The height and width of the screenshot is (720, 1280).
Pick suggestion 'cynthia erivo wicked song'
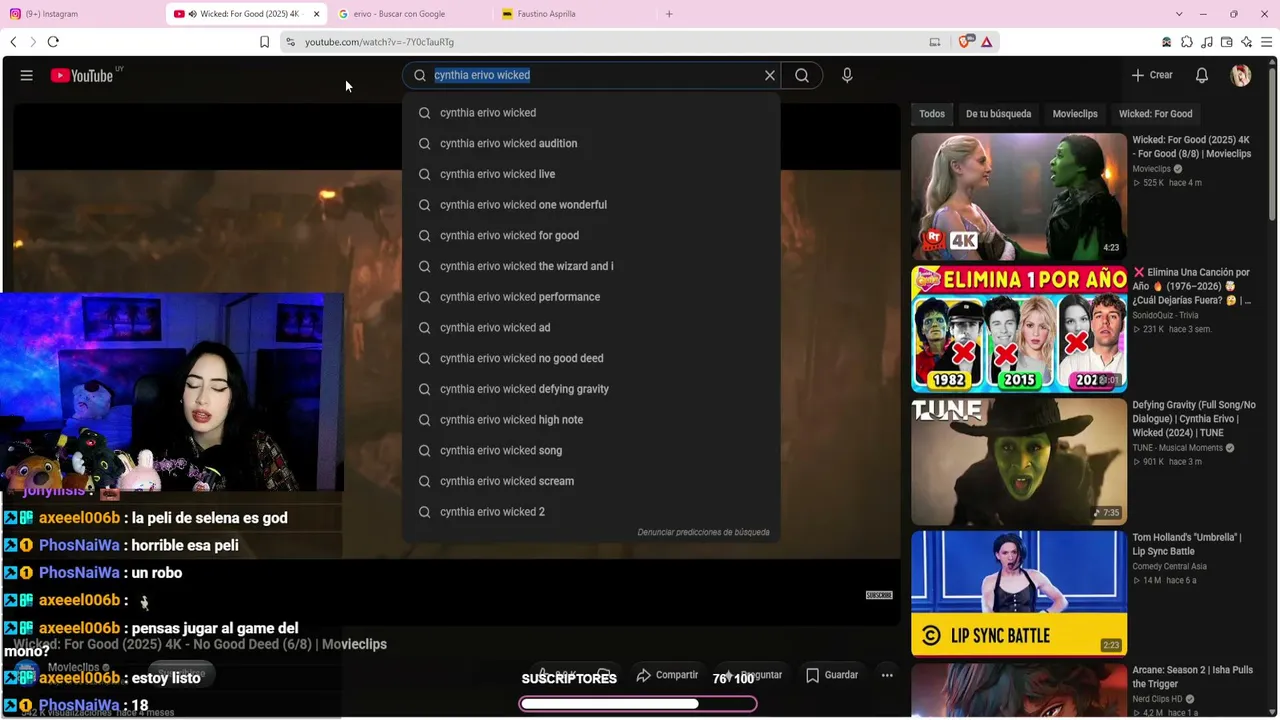pos(591,450)
